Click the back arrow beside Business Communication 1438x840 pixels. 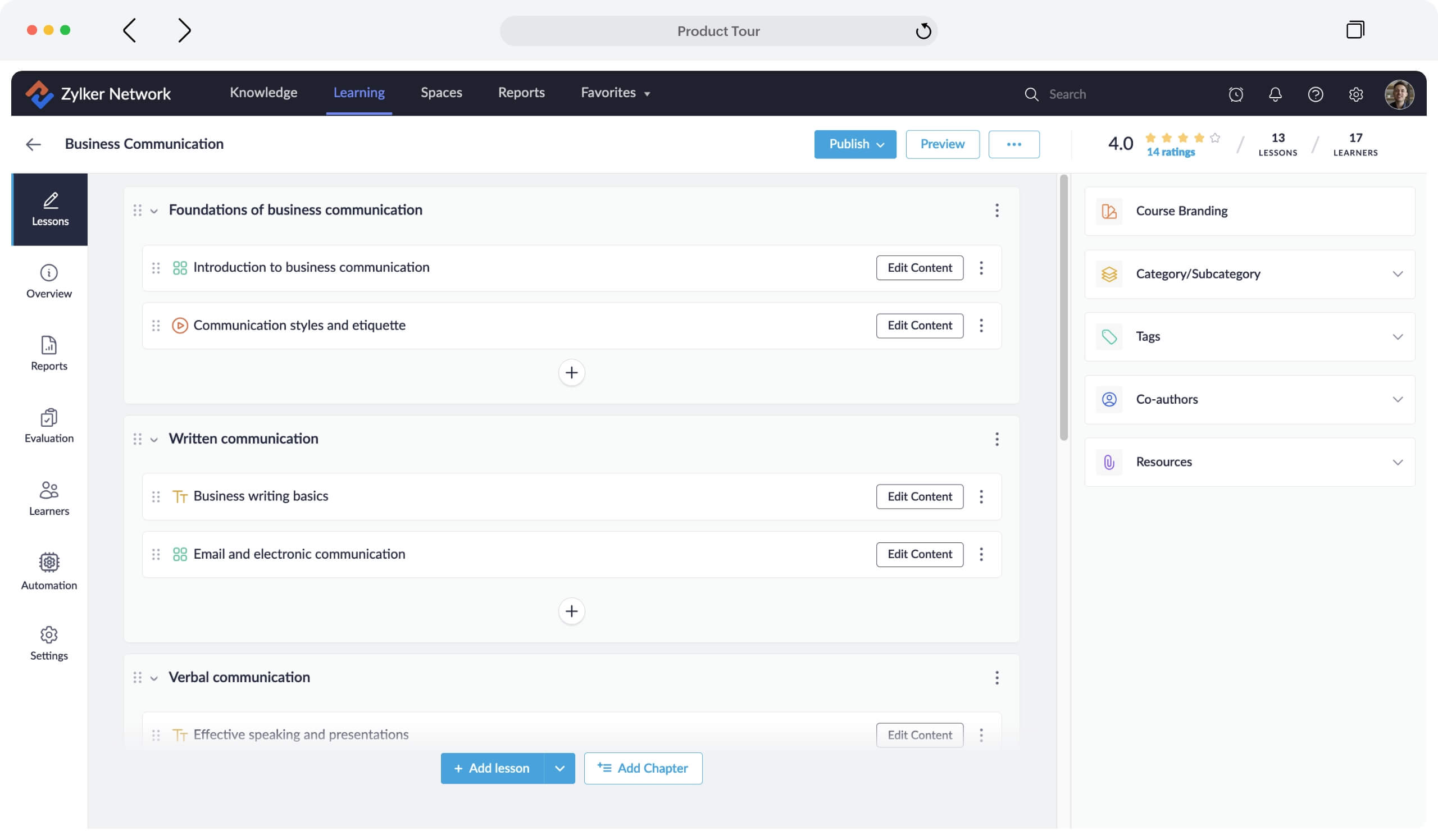[34, 144]
